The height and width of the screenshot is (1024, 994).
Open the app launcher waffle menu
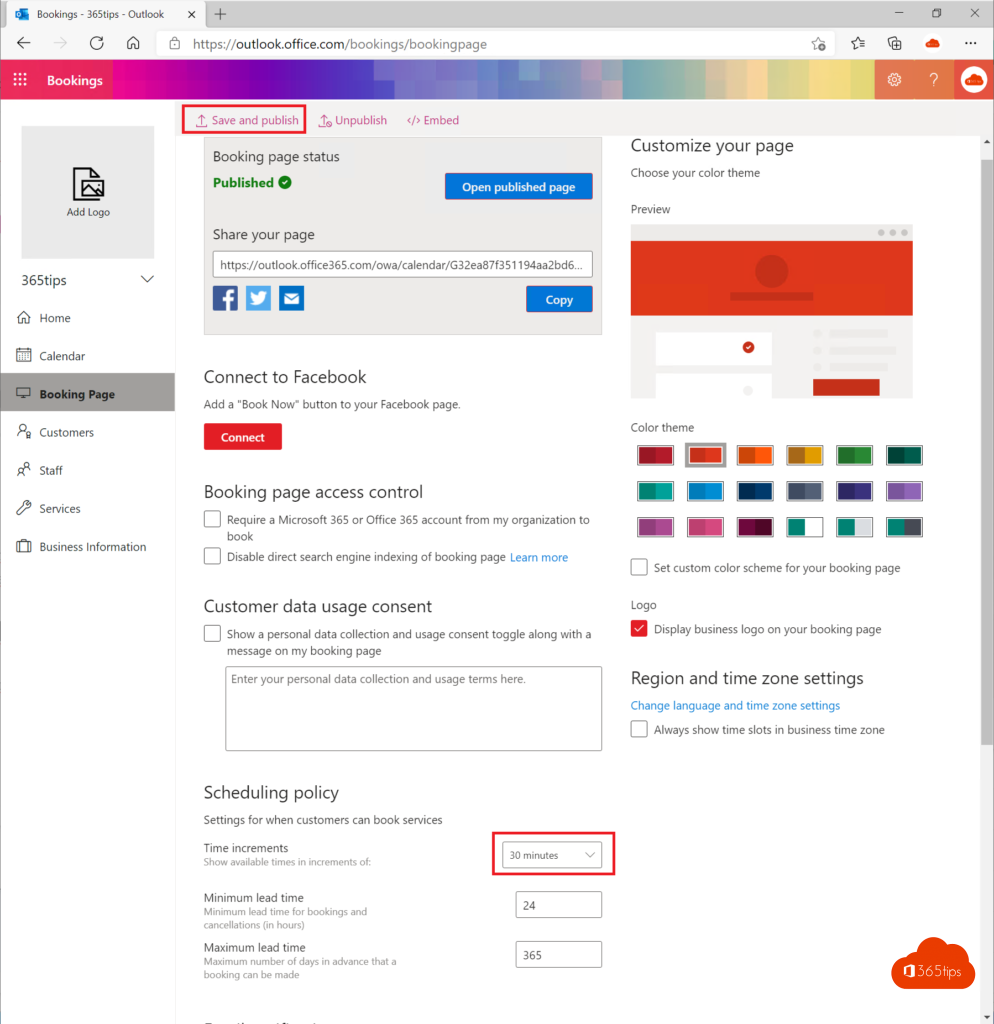[x=20, y=80]
